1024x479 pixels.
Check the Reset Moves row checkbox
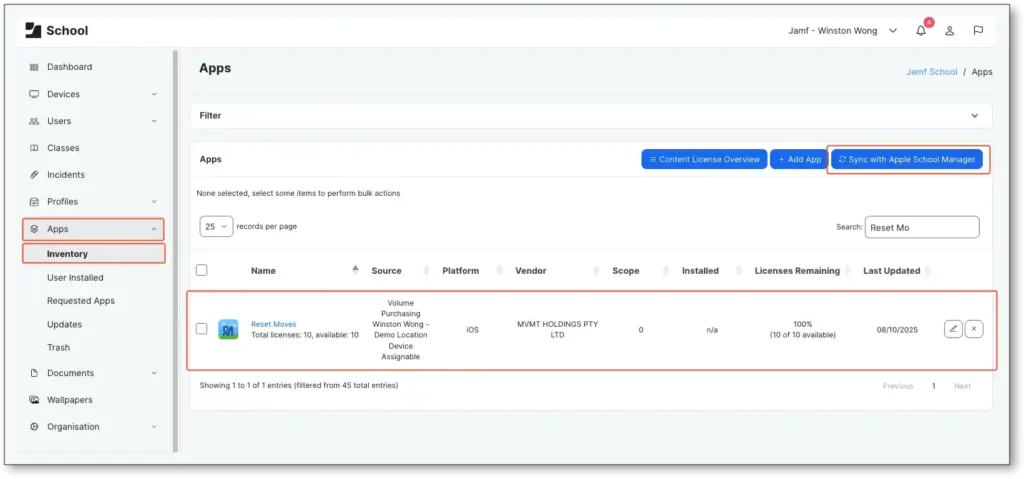click(202, 328)
